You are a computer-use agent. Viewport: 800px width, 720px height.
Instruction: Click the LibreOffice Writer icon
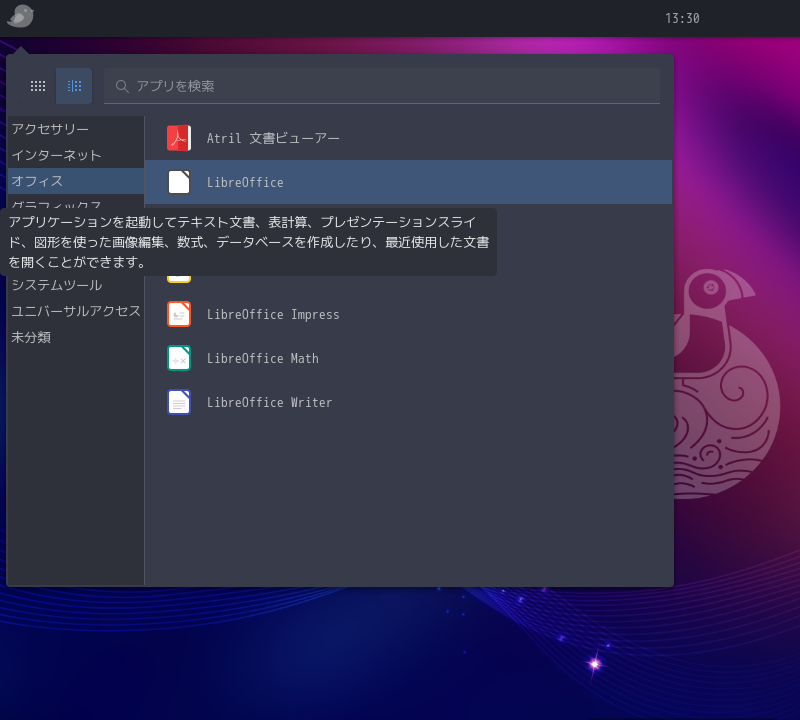click(179, 402)
